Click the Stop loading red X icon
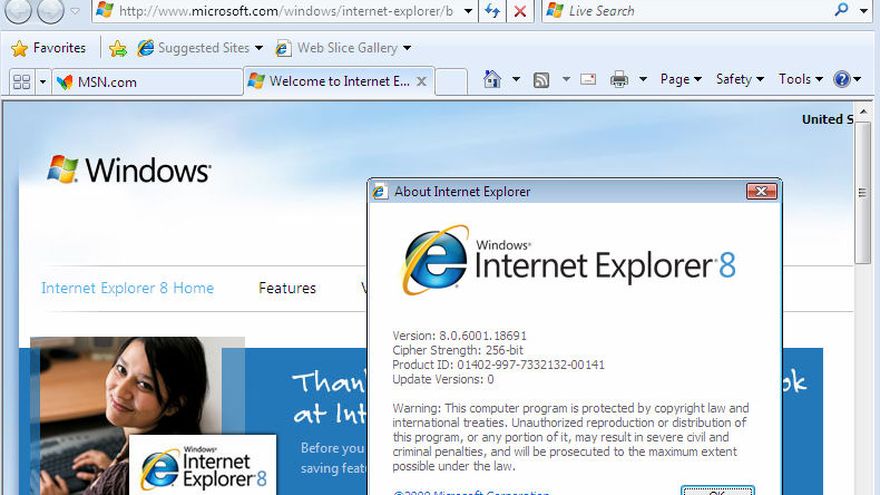This screenshot has width=880, height=495. click(520, 11)
